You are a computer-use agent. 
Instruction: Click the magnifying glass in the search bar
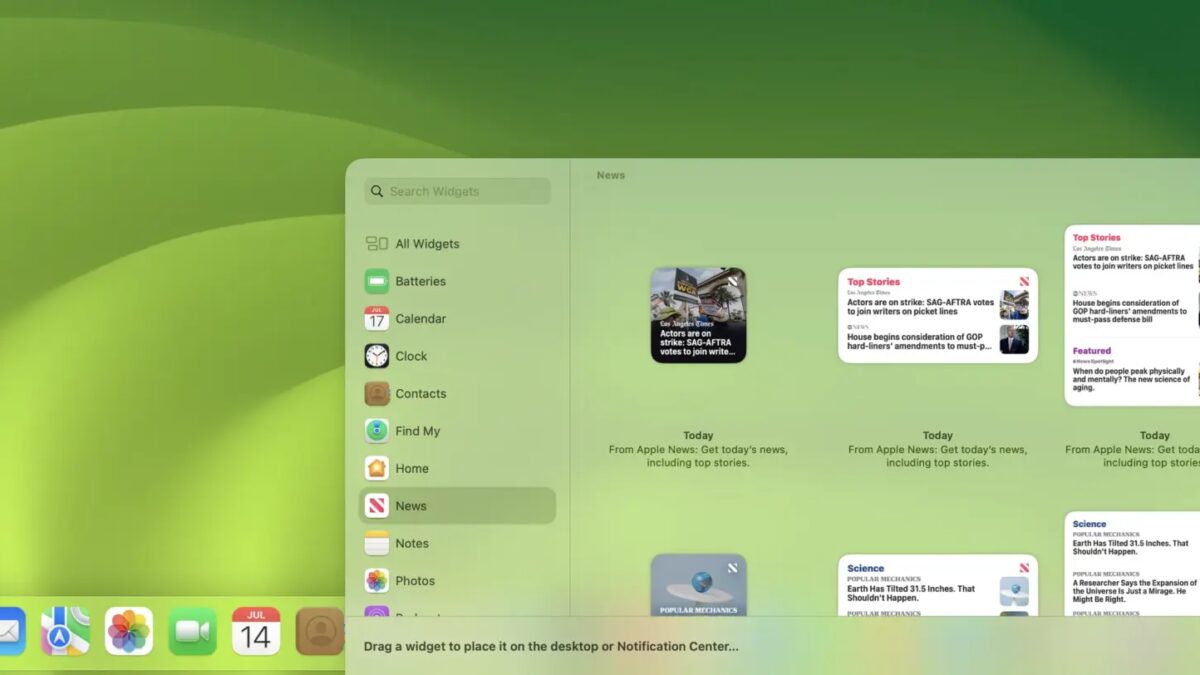point(376,191)
